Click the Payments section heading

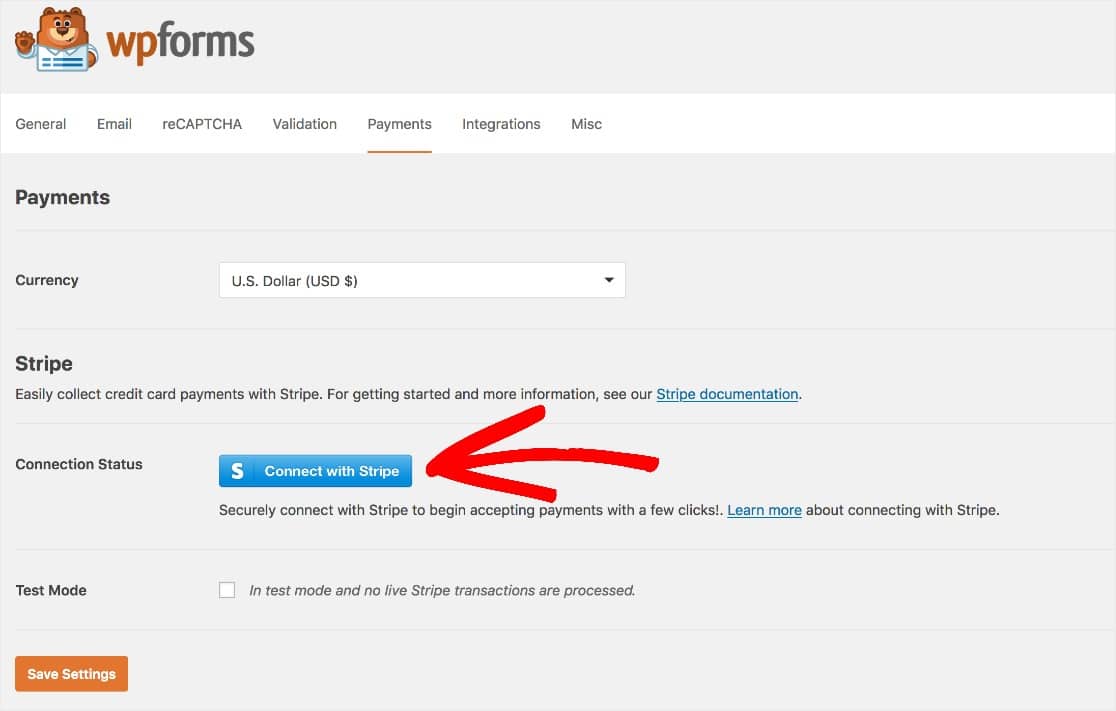pyautogui.click(x=63, y=197)
